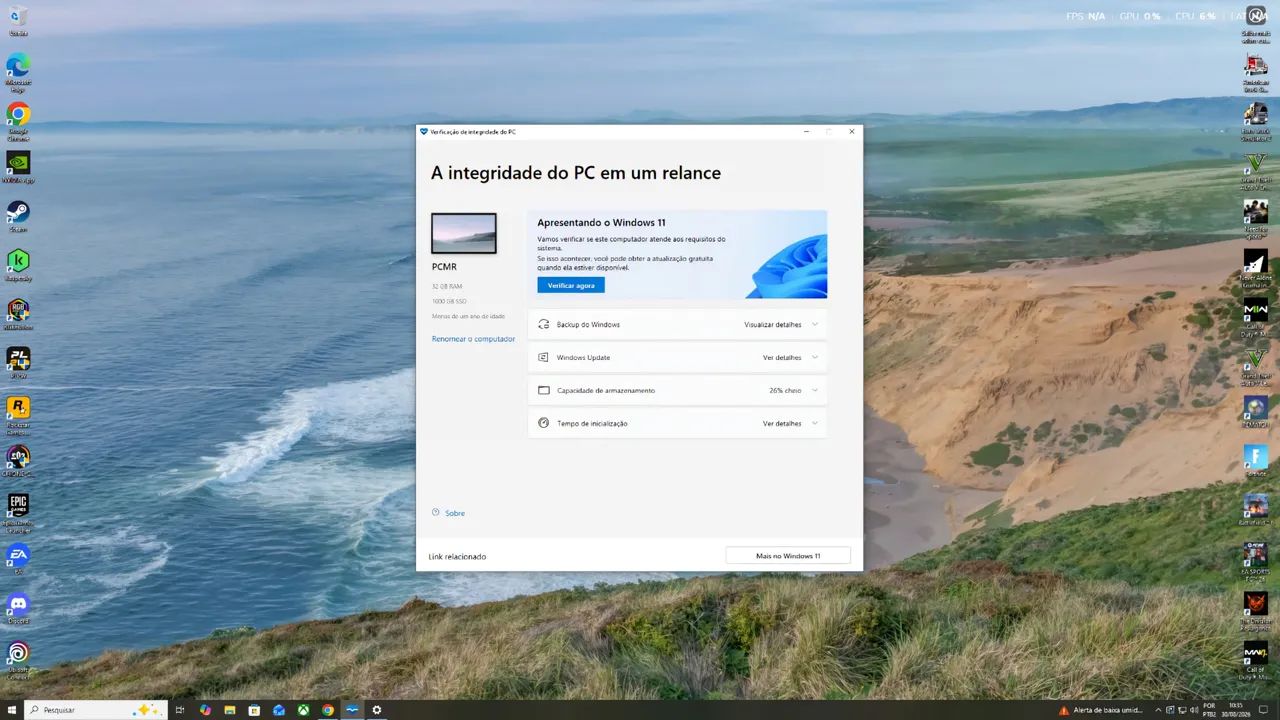Viewport: 1280px width, 720px height.
Task: Select the EA SPORTS FC desktop shortcut
Action: [x=1255, y=559]
